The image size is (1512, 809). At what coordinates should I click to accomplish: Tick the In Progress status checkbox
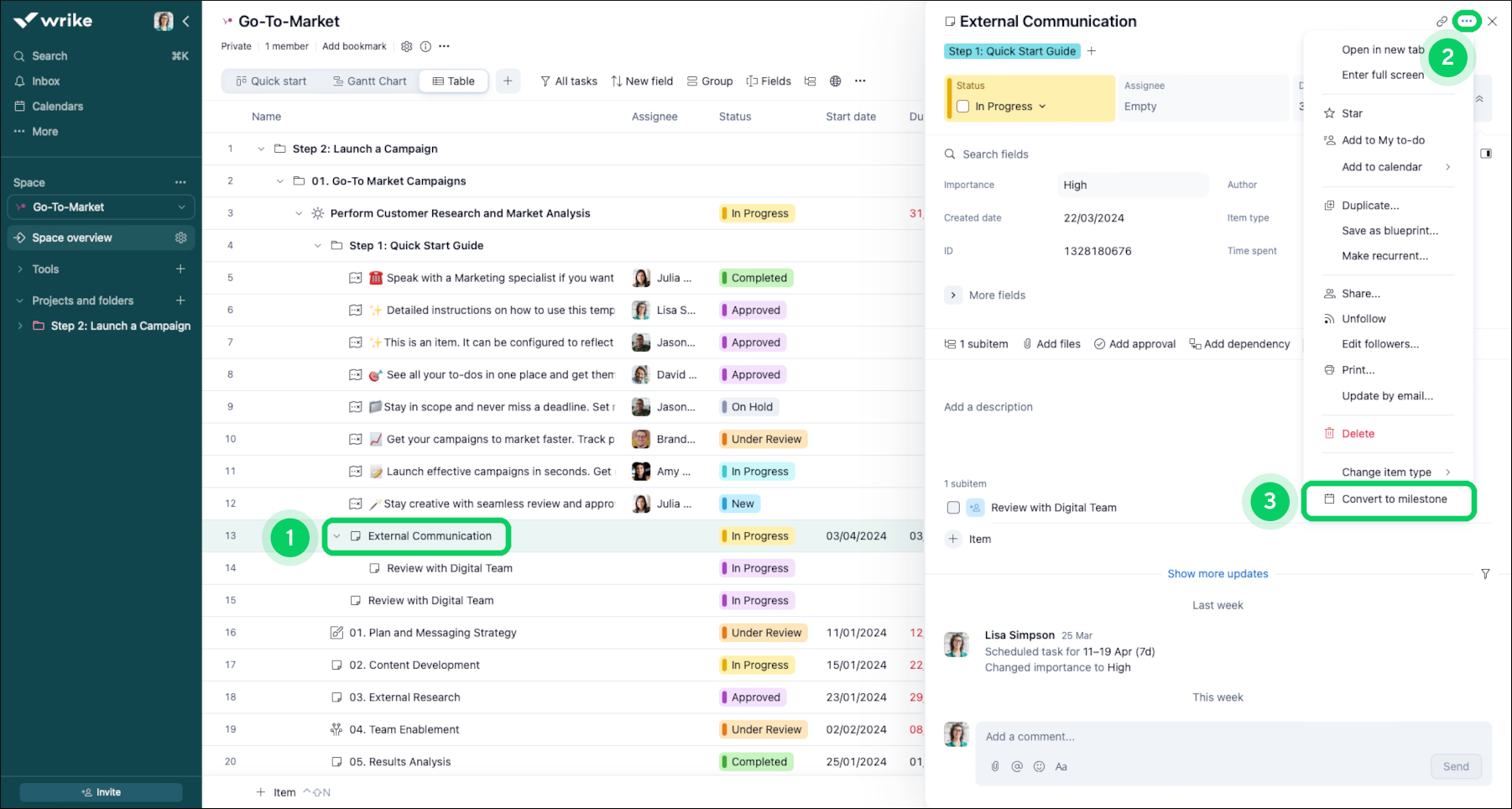963,107
